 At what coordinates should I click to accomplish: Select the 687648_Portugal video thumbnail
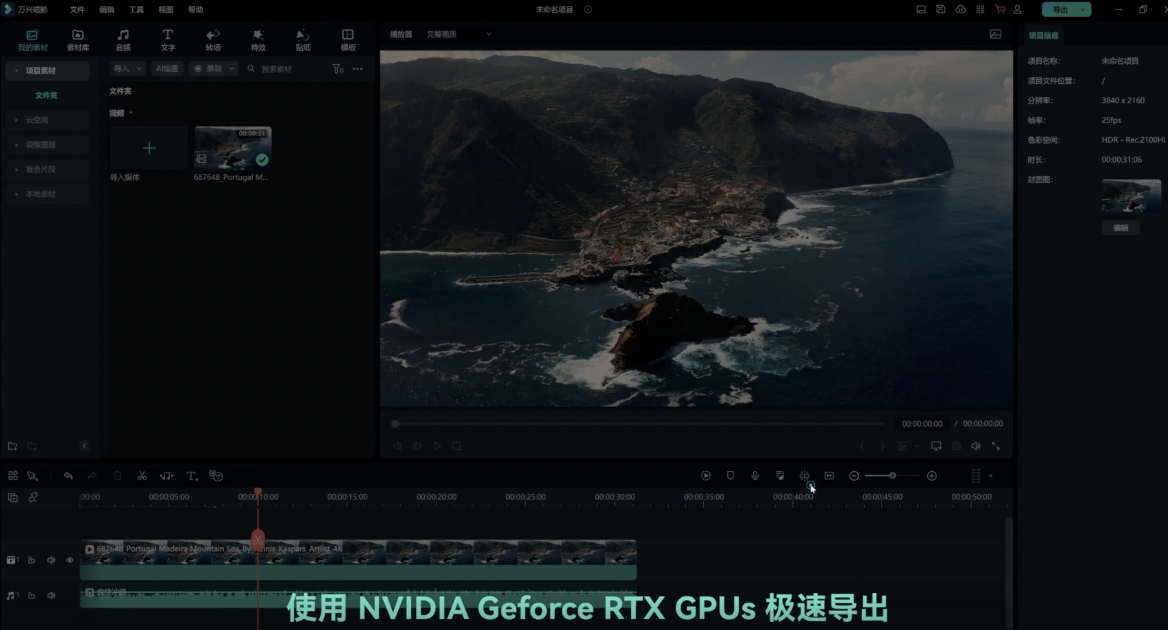tap(232, 148)
